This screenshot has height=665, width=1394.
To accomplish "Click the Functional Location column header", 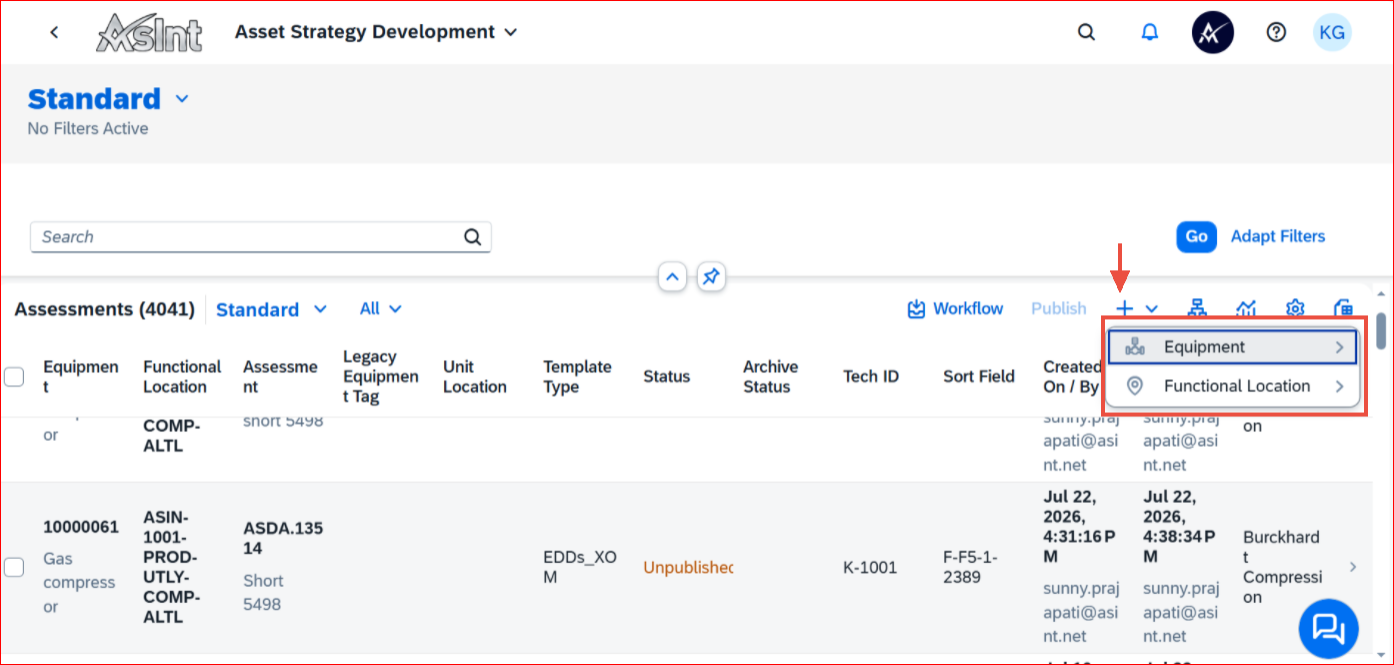I will [182, 377].
